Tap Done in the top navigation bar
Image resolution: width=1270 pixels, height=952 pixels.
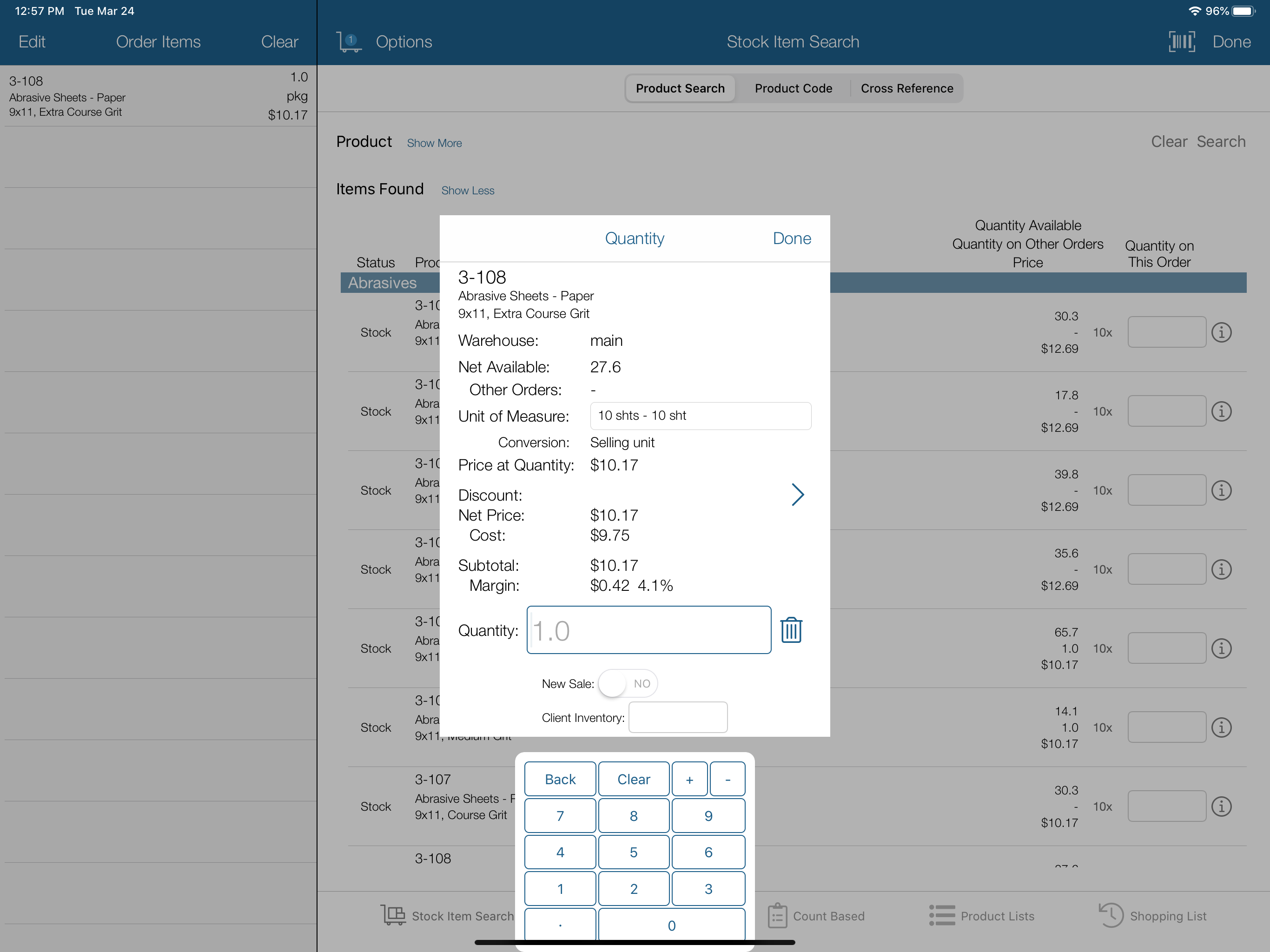1231,42
